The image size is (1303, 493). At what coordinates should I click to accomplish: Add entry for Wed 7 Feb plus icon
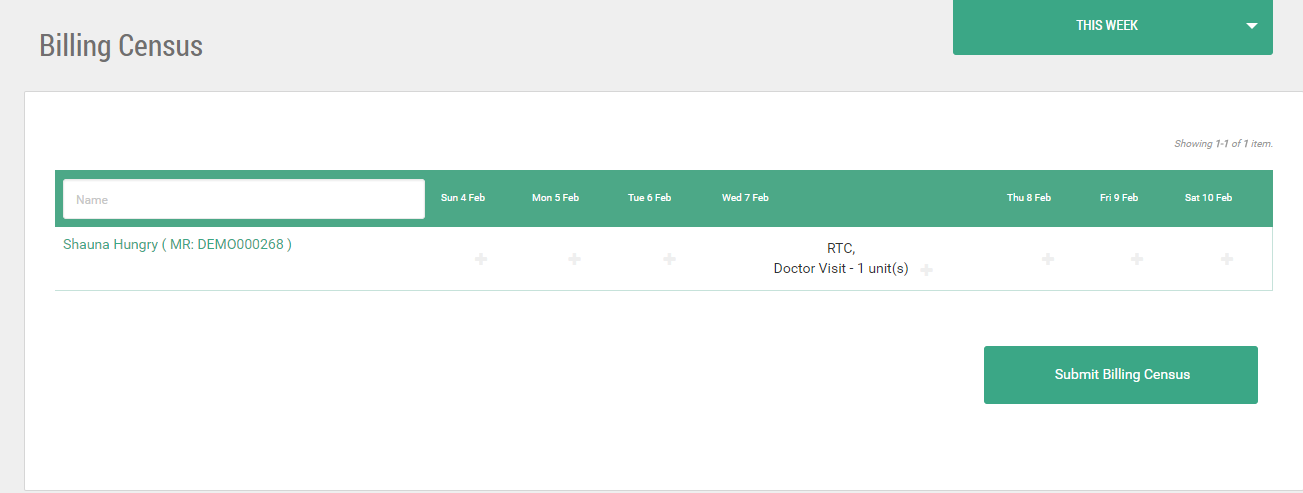point(926,270)
